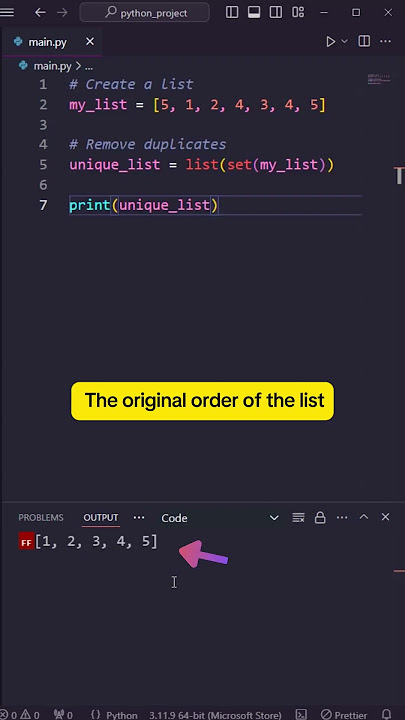This screenshot has width=405, height=720.
Task: Toggle secondary sidebar layout icon
Action: click(x=276, y=12)
